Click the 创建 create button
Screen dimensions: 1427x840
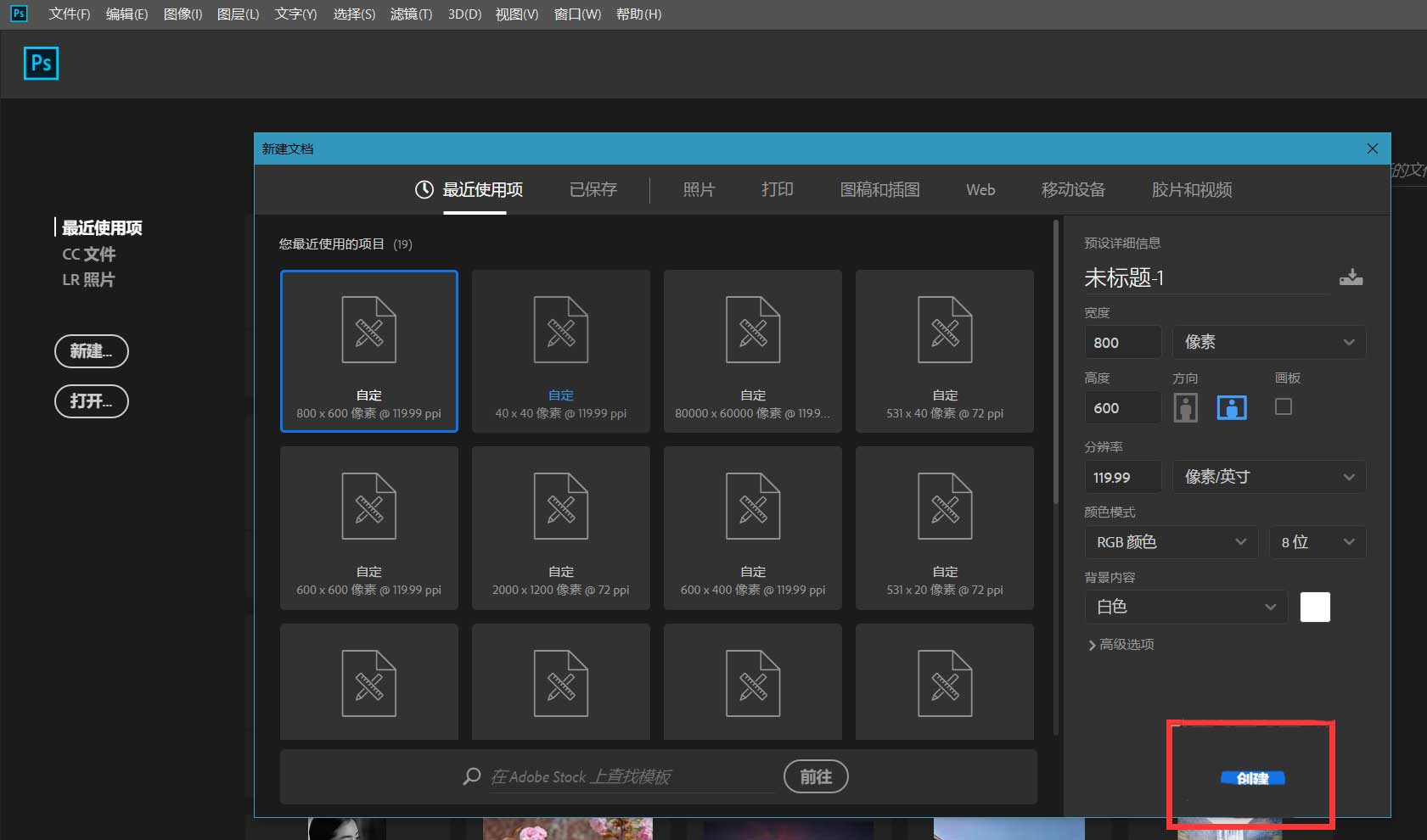point(1253,778)
